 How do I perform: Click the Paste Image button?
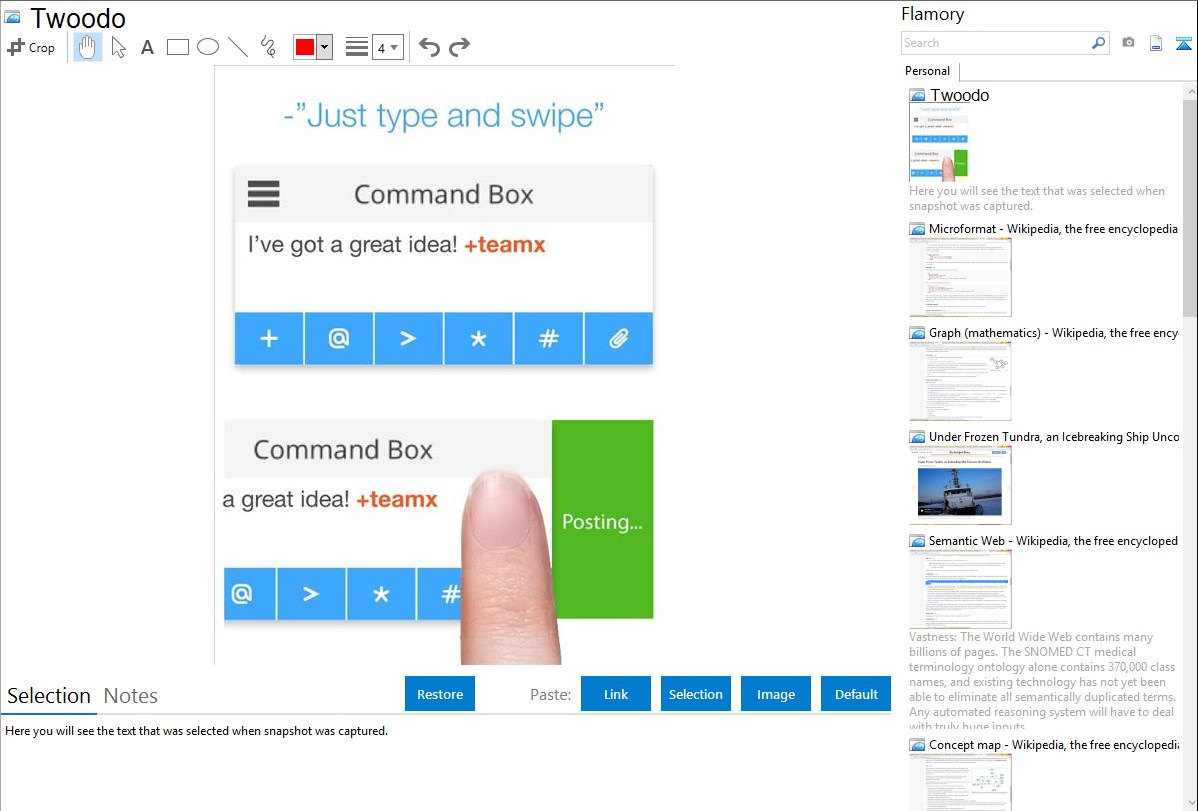click(x=776, y=694)
